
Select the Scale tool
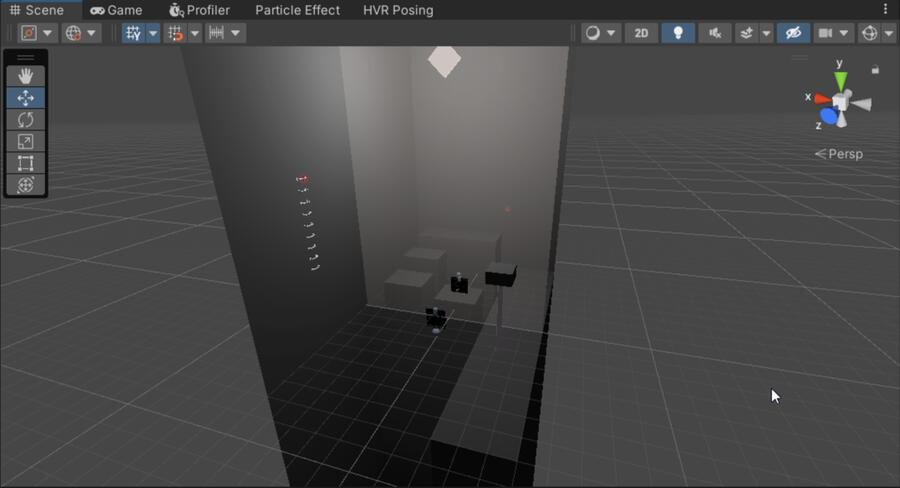coord(26,141)
